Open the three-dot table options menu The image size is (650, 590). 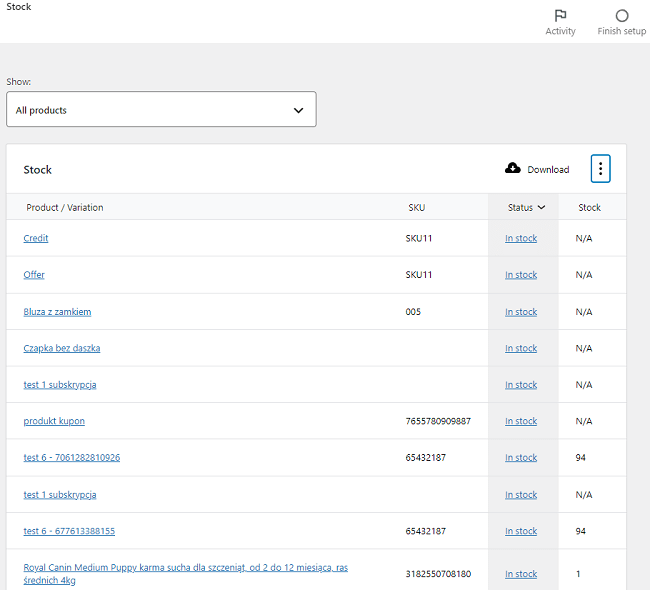pyautogui.click(x=600, y=168)
